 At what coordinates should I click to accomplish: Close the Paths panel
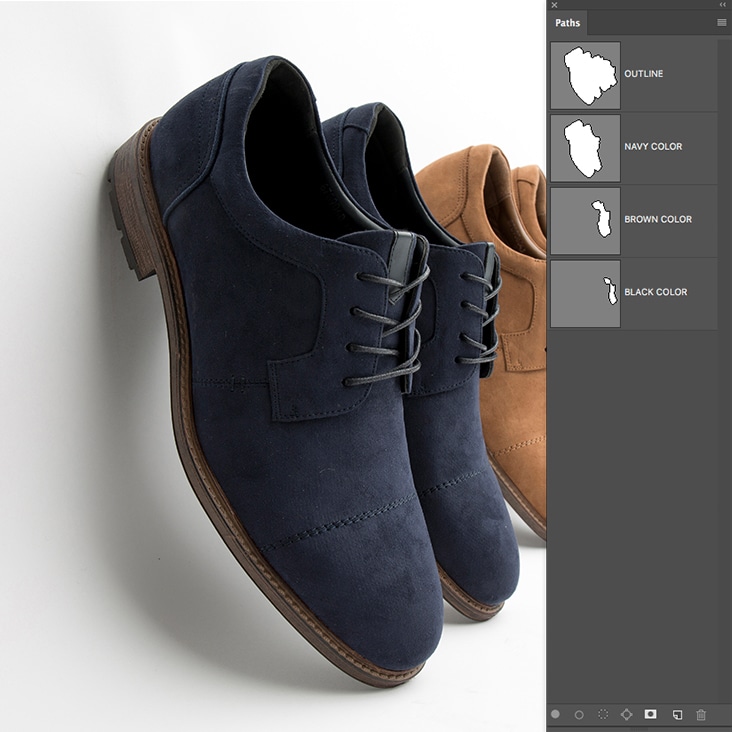555,5
